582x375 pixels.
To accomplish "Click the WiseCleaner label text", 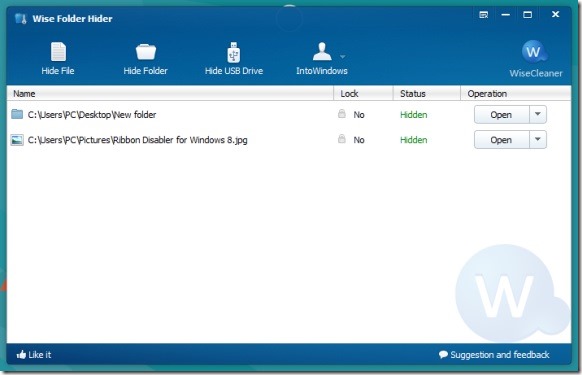I will coord(536,74).
